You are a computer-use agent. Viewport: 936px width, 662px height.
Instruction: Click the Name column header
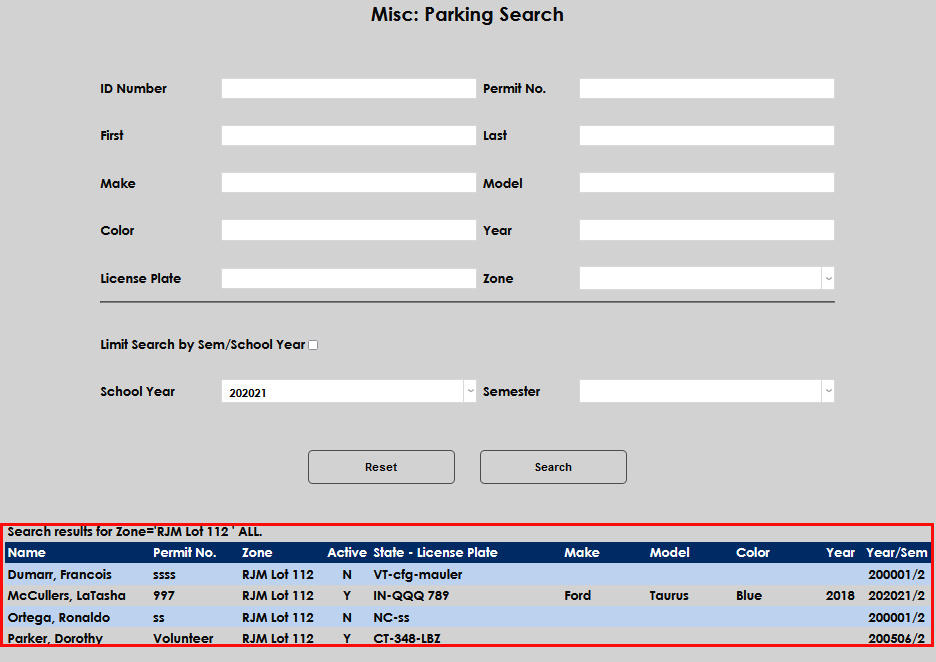pyautogui.click(x=27, y=552)
